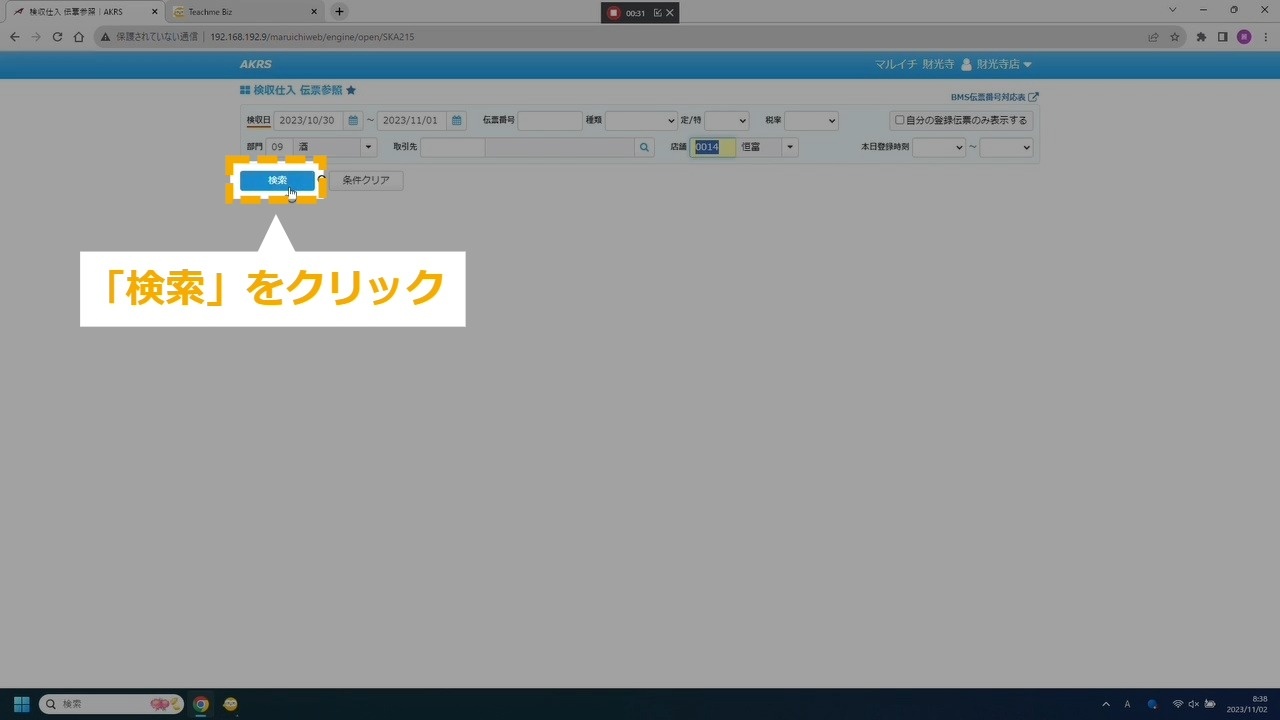The height and width of the screenshot is (720, 1280).
Task: Open the Chrome extensions puzzle icon
Action: pyautogui.click(x=1201, y=37)
